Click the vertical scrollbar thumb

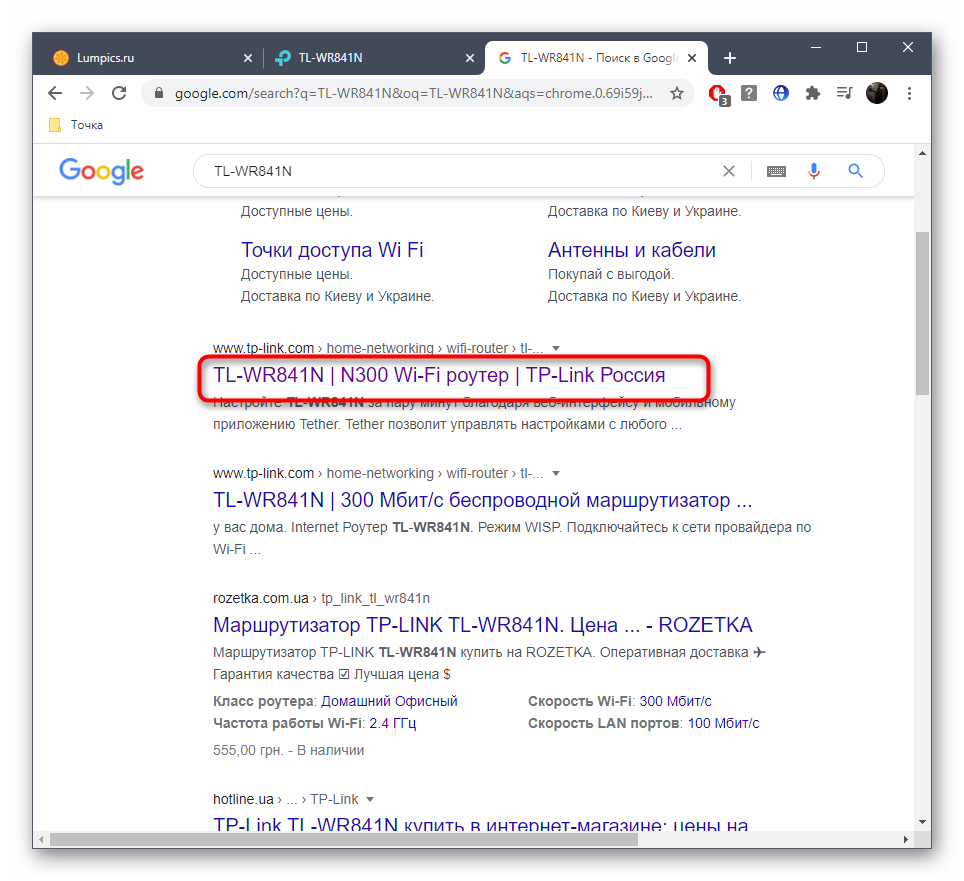[922, 313]
